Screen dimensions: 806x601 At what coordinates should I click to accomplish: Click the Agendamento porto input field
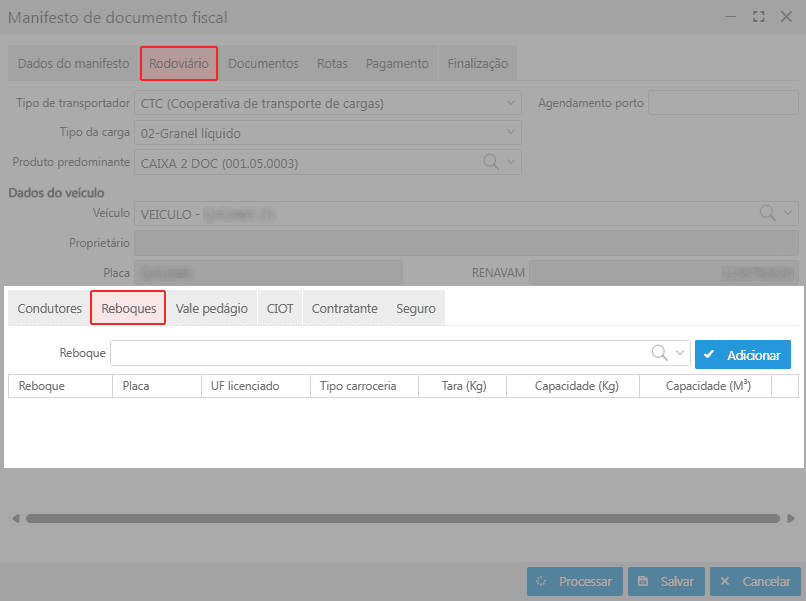tap(723, 103)
